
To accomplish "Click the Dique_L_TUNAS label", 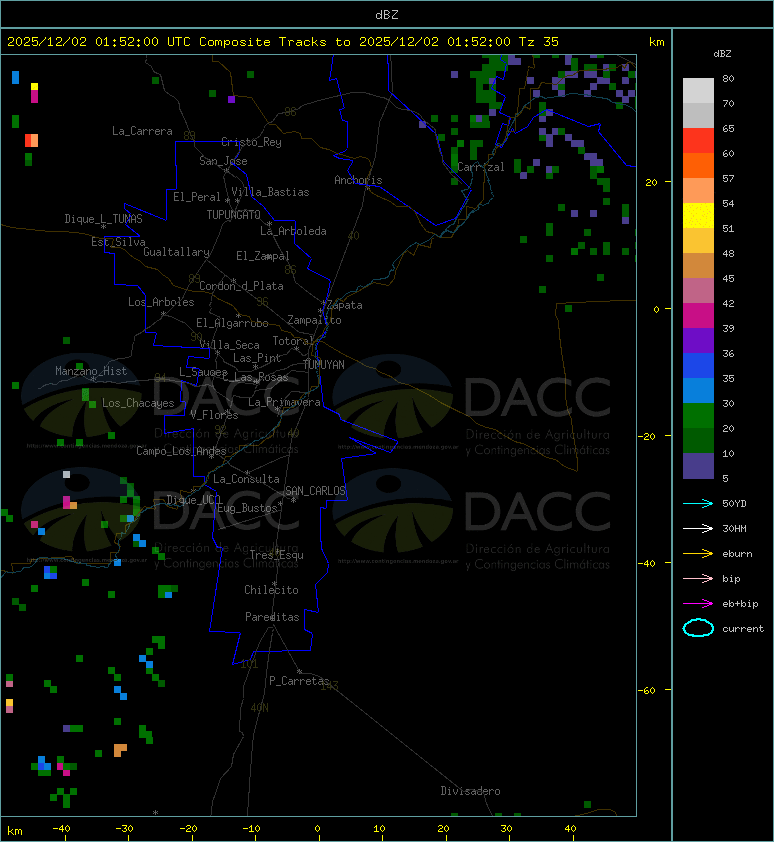I will pyautogui.click(x=103, y=219).
